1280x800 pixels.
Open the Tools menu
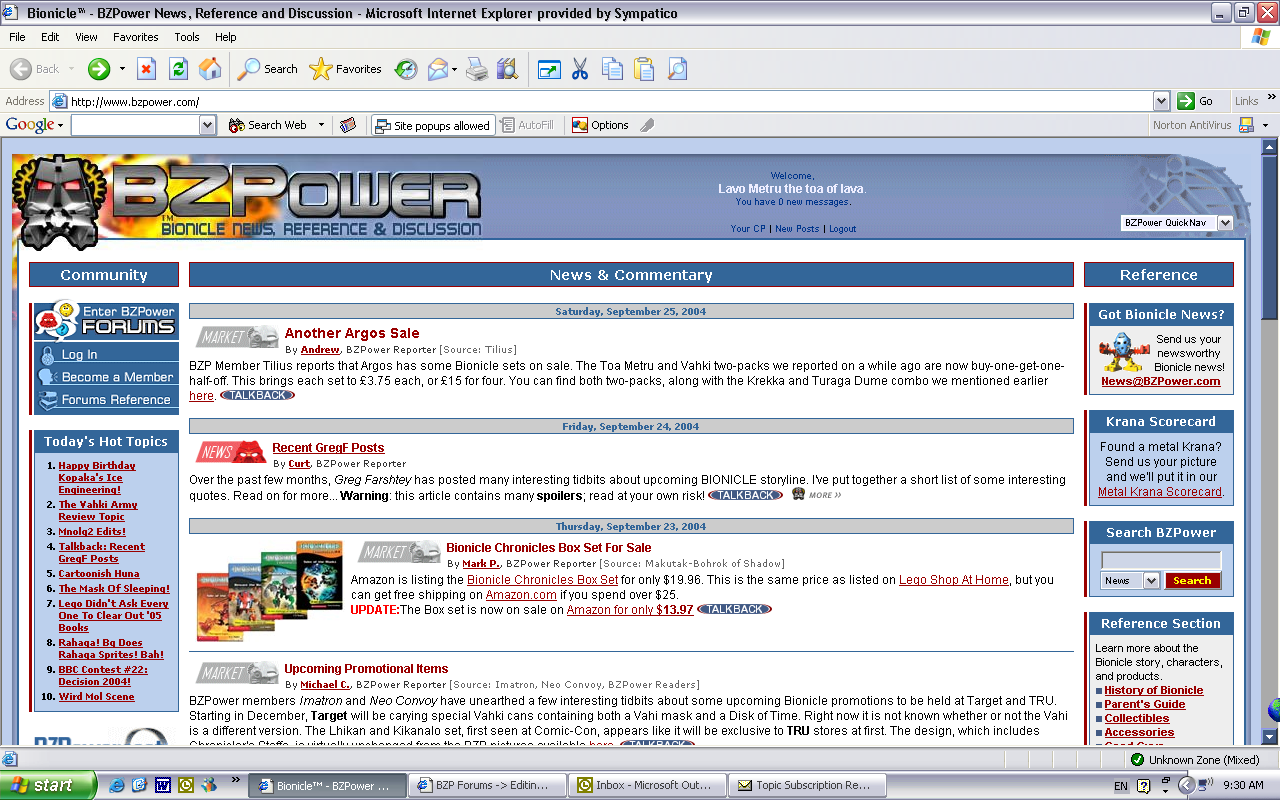[x=187, y=37]
